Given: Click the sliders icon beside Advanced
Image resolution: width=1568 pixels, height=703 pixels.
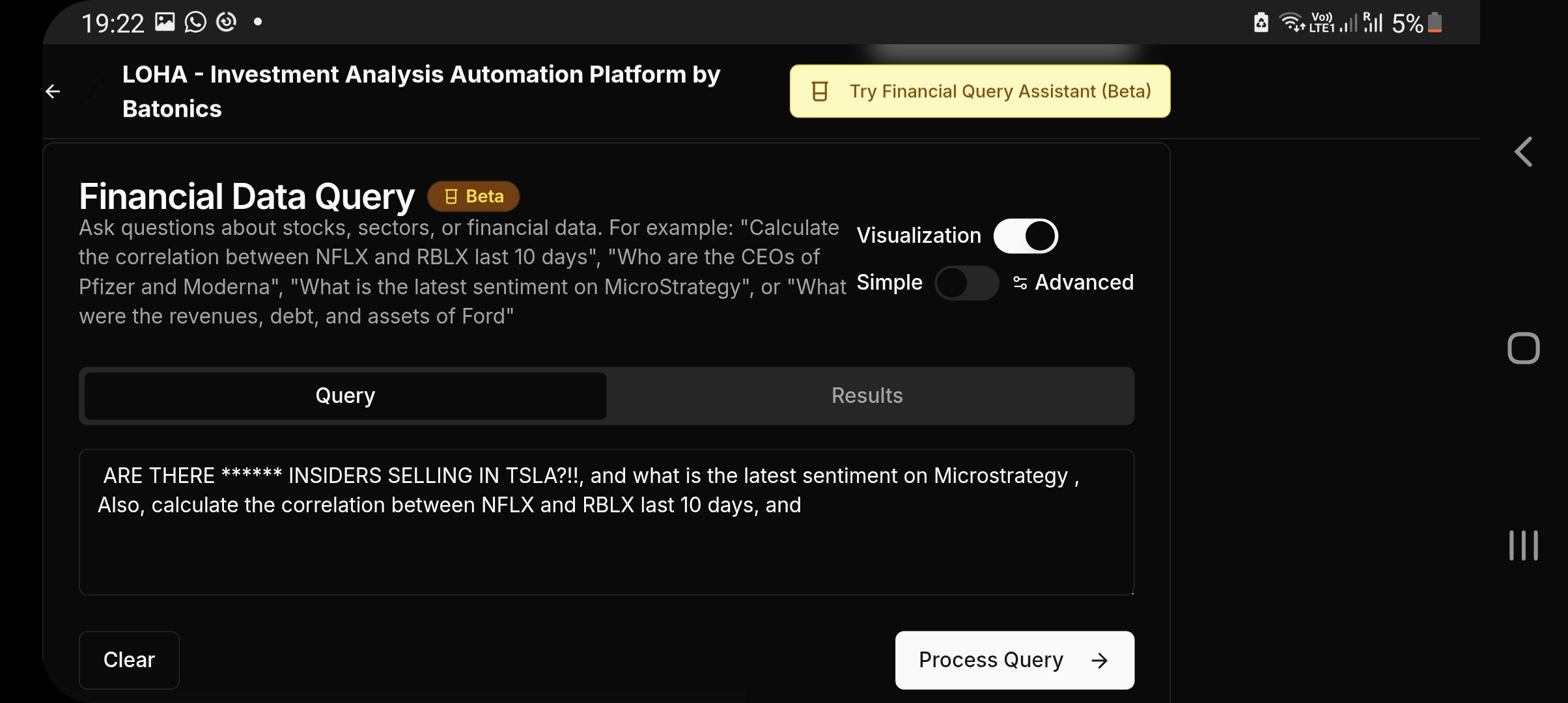Looking at the screenshot, I should pos(1020,283).
